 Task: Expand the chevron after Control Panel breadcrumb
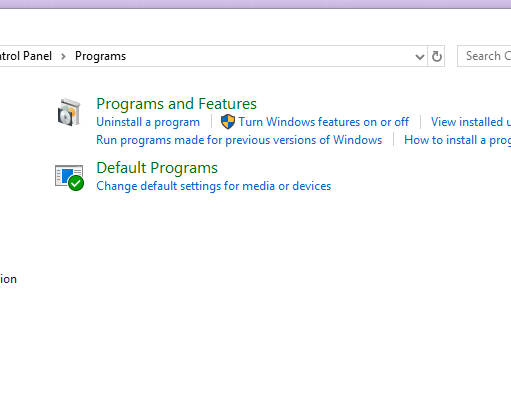click(x=63, y=57)
